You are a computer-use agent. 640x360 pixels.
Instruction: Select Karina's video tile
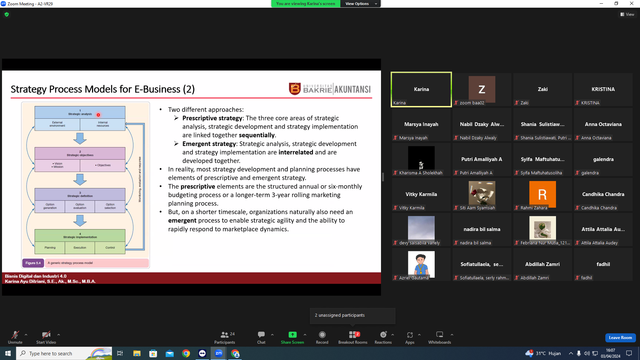click(x=421, y=89)
